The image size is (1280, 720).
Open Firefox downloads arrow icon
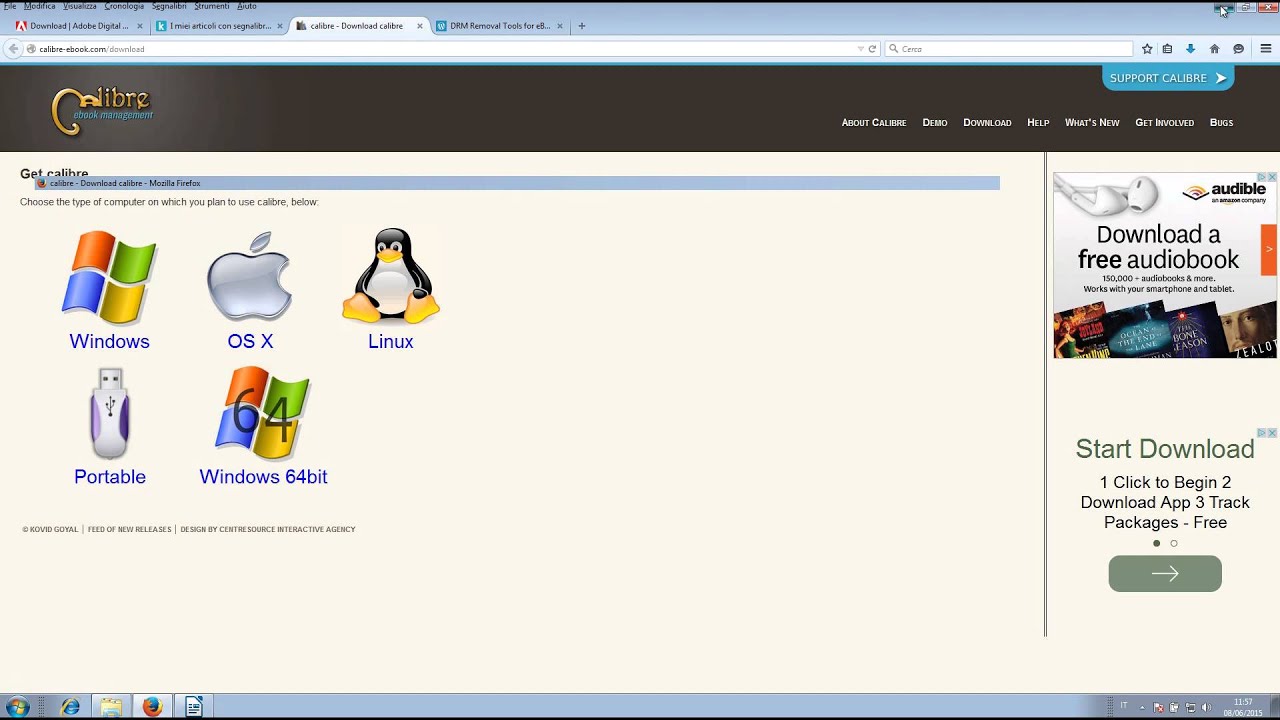click(x=1190, y=49)
